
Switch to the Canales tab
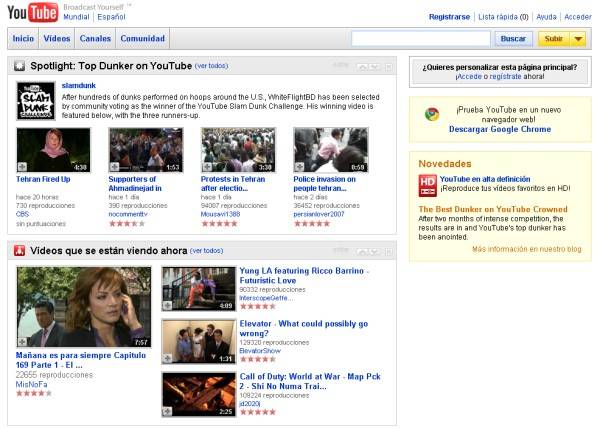pos(95,39)
